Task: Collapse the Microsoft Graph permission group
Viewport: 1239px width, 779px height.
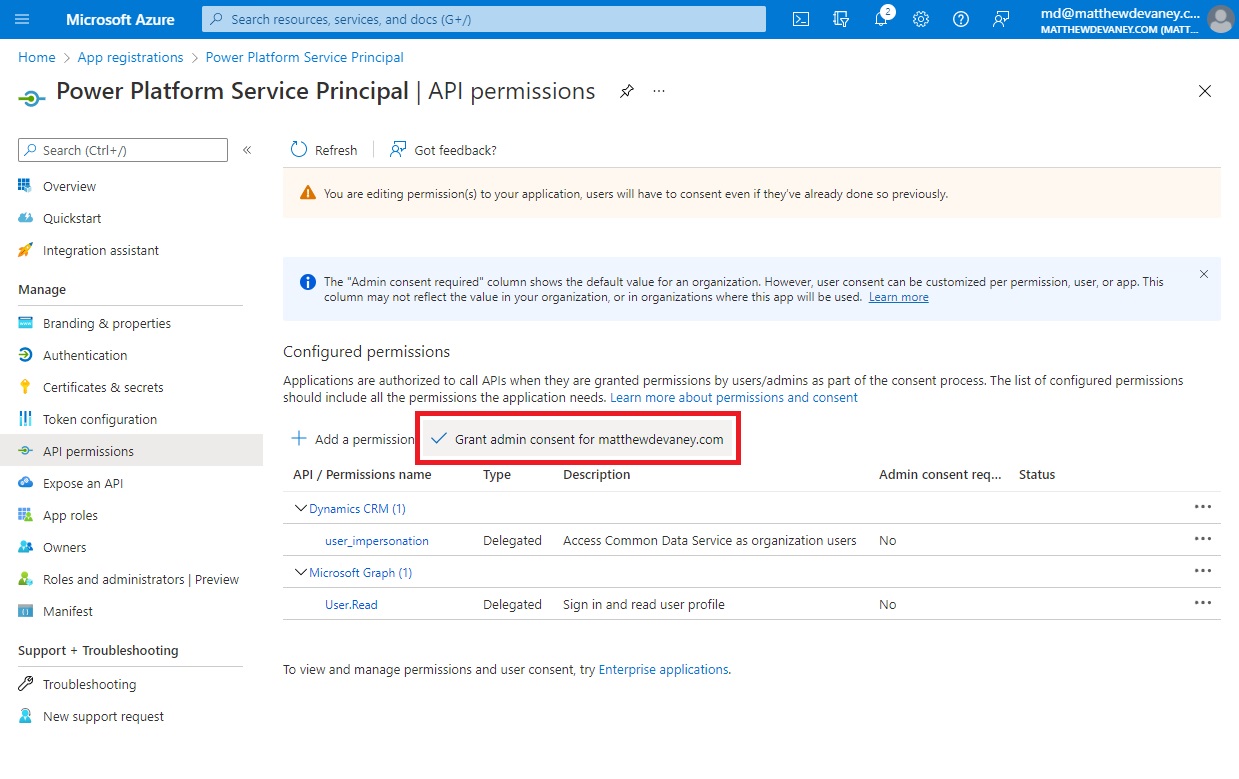Action: pos(300,572)
